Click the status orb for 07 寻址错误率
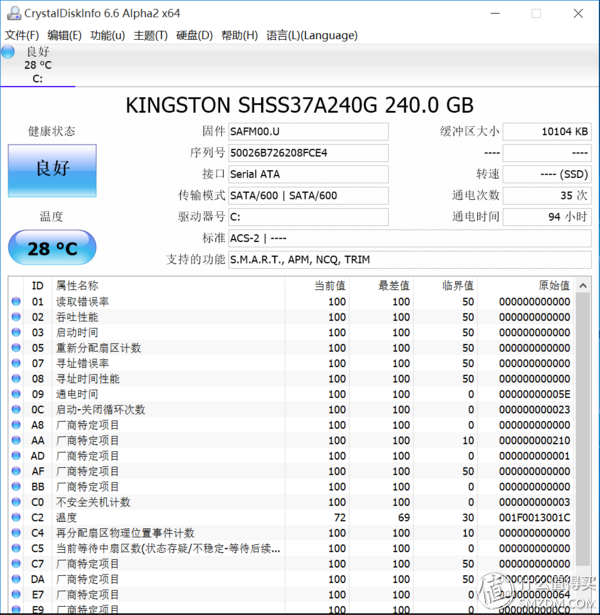The height and width of the screenshot is (615, 600). click(x=16, y=363)
